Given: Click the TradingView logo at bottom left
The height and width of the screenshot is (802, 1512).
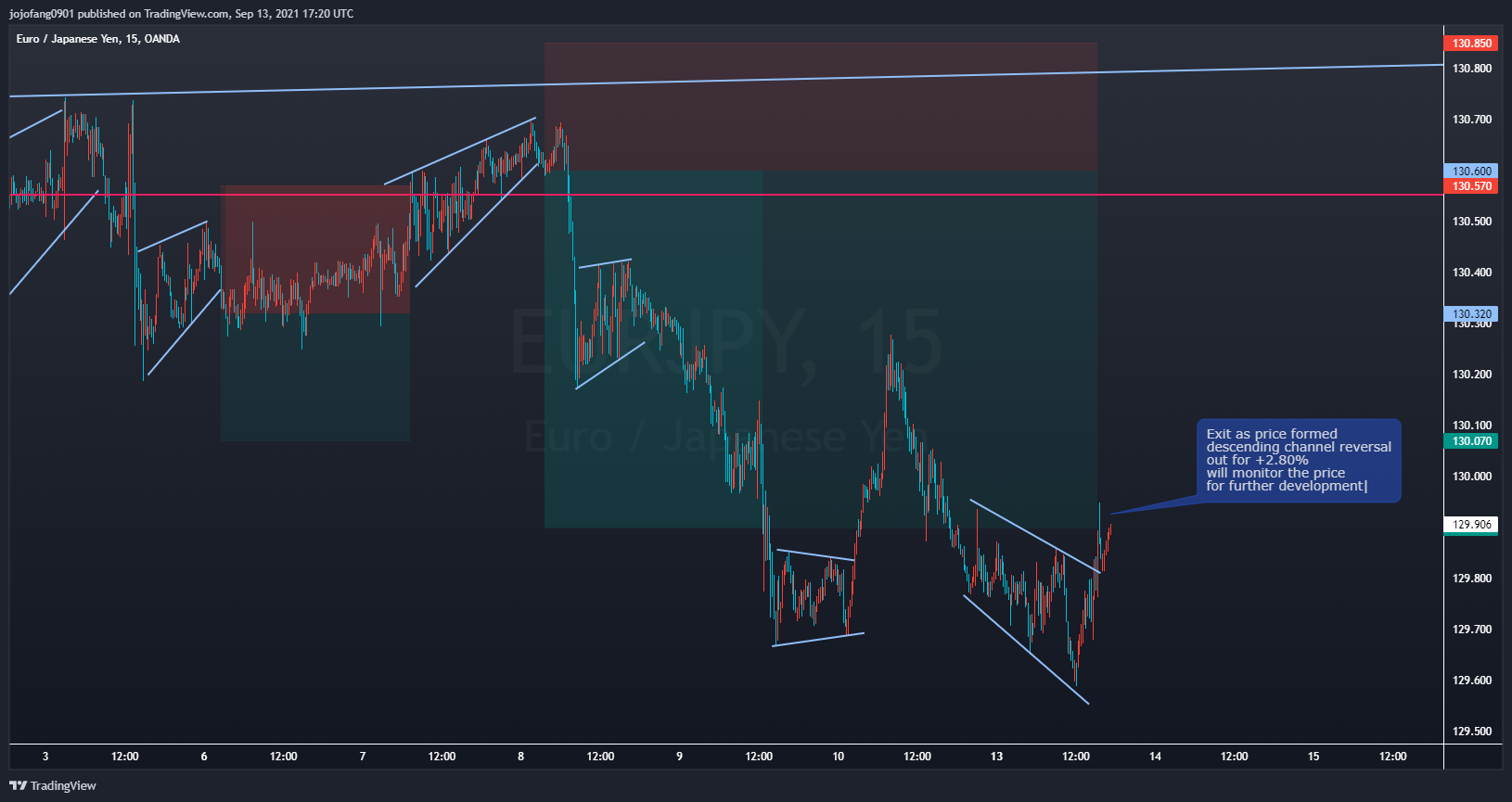Looking at the screenshot, I should [x=53, y=785].
